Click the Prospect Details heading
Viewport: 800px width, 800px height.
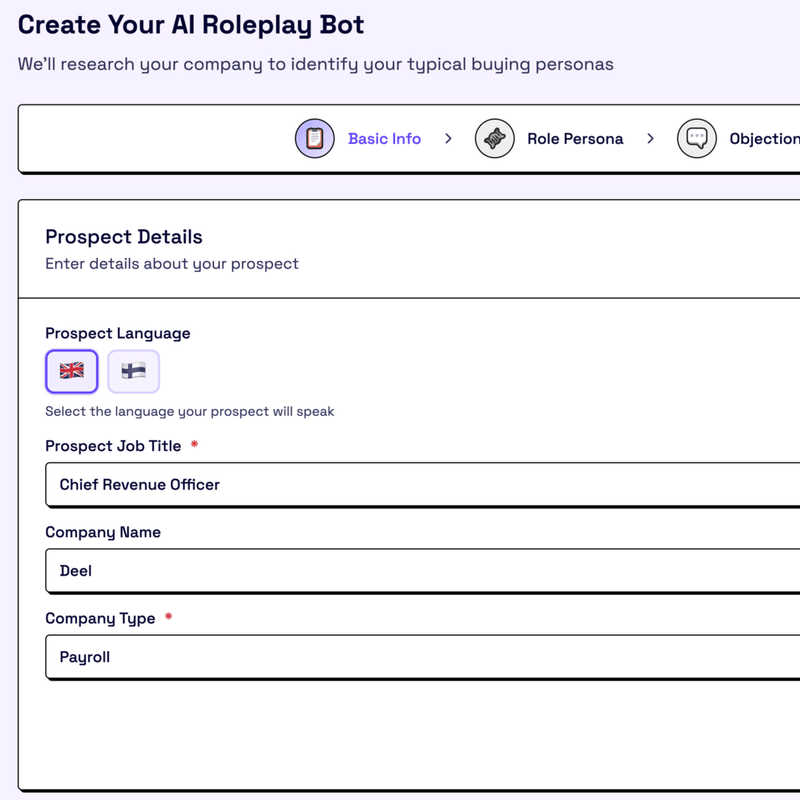click(x=124, y=237)
